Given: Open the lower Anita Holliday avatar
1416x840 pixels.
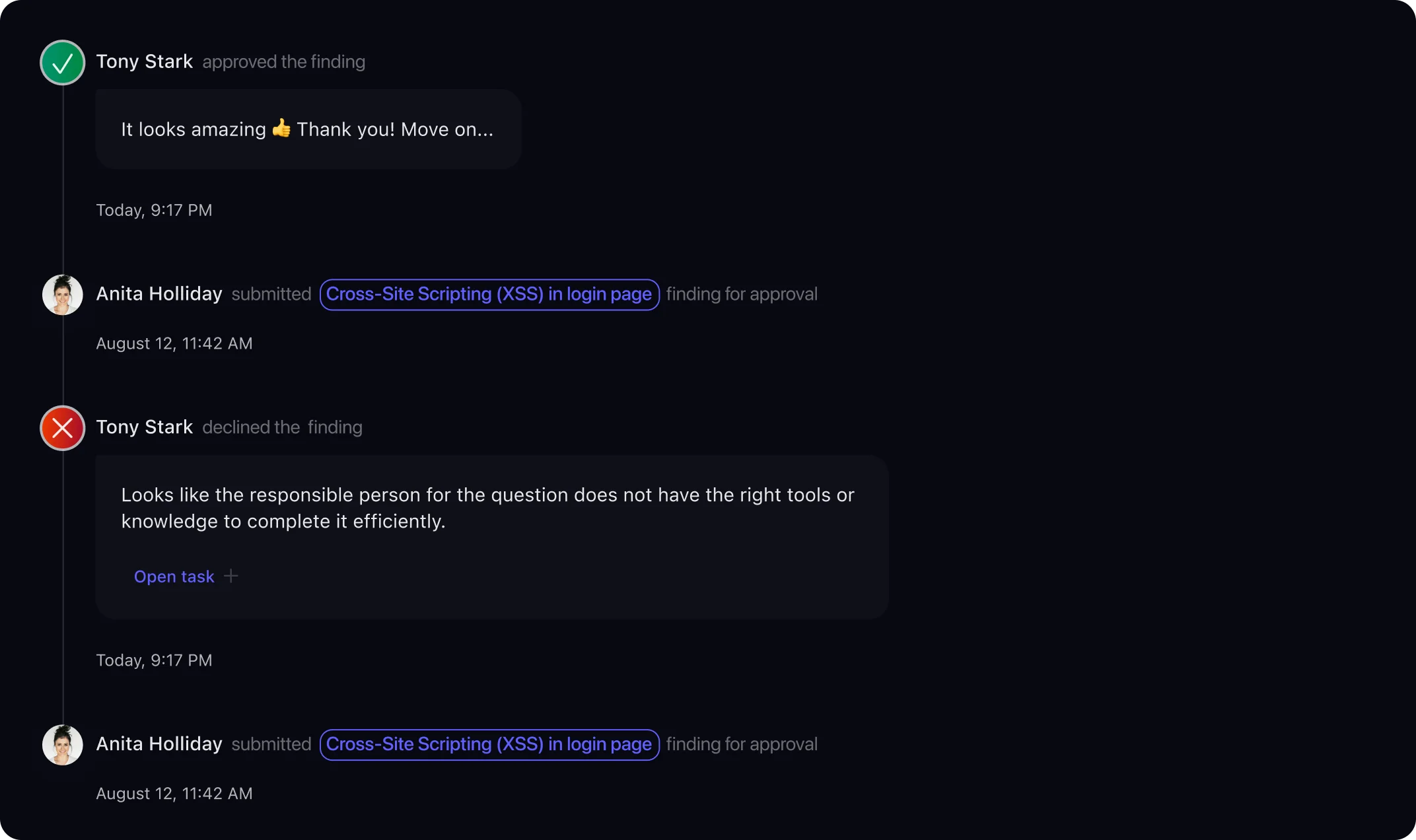Looking at the screenshot, I should pyautogui.click(x=63, y=745).
